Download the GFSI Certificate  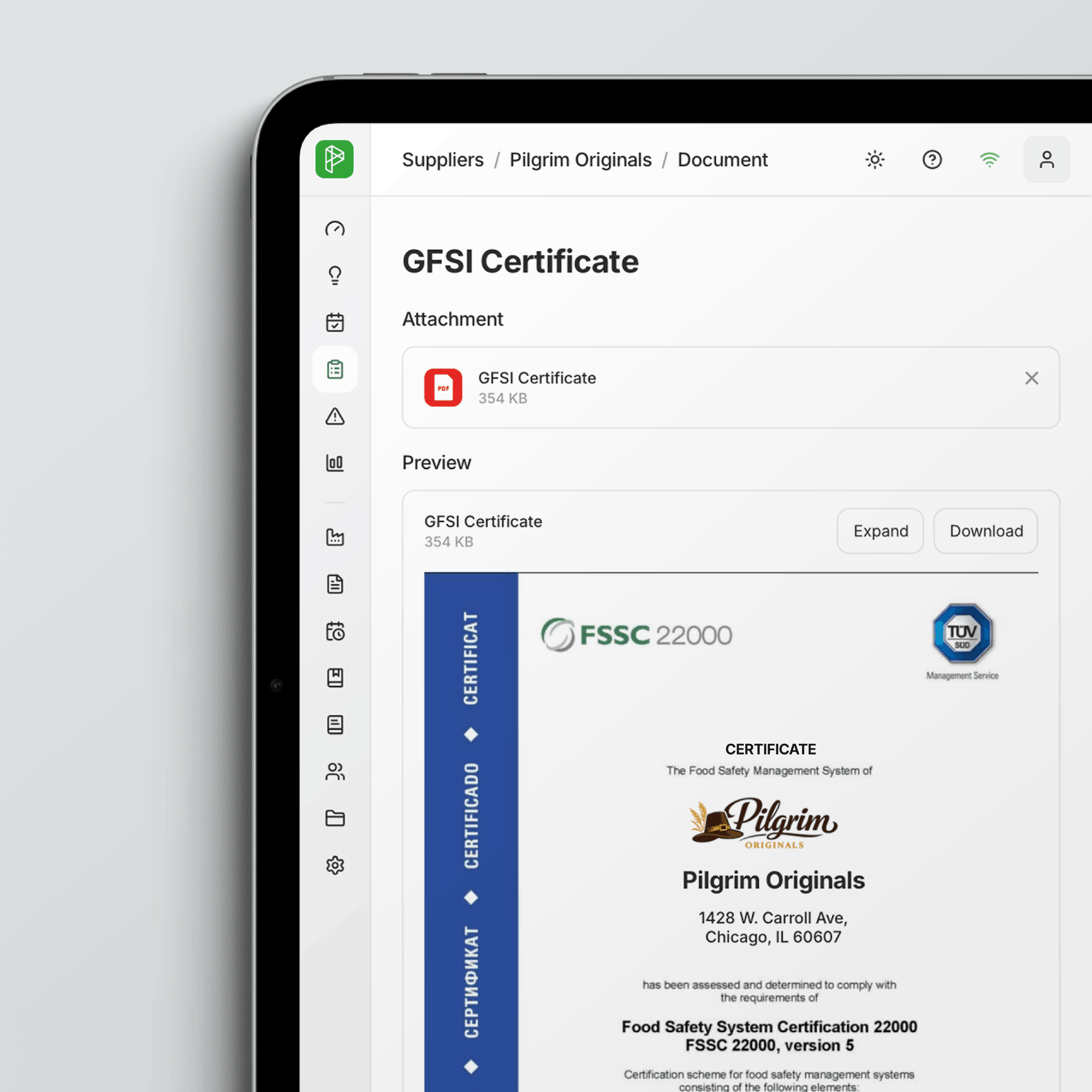pos(986,531)
